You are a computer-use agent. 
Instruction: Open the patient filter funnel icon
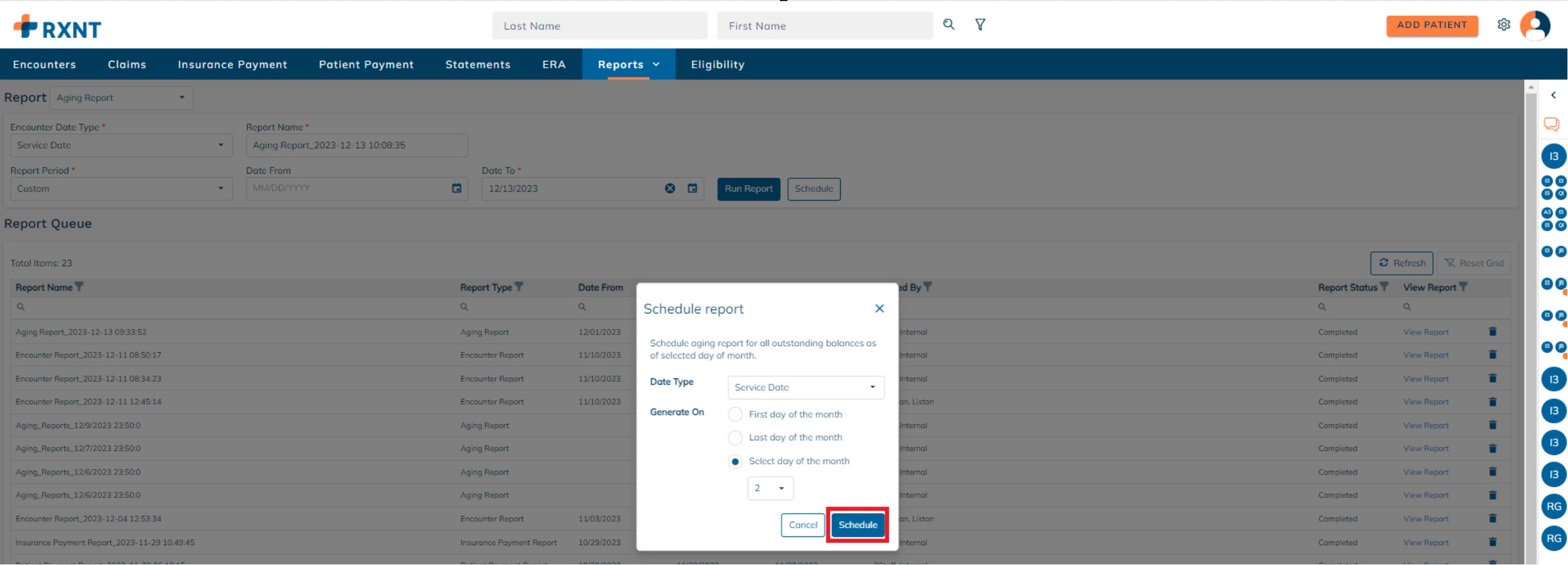pyautogui.click(x=980, y=25)
